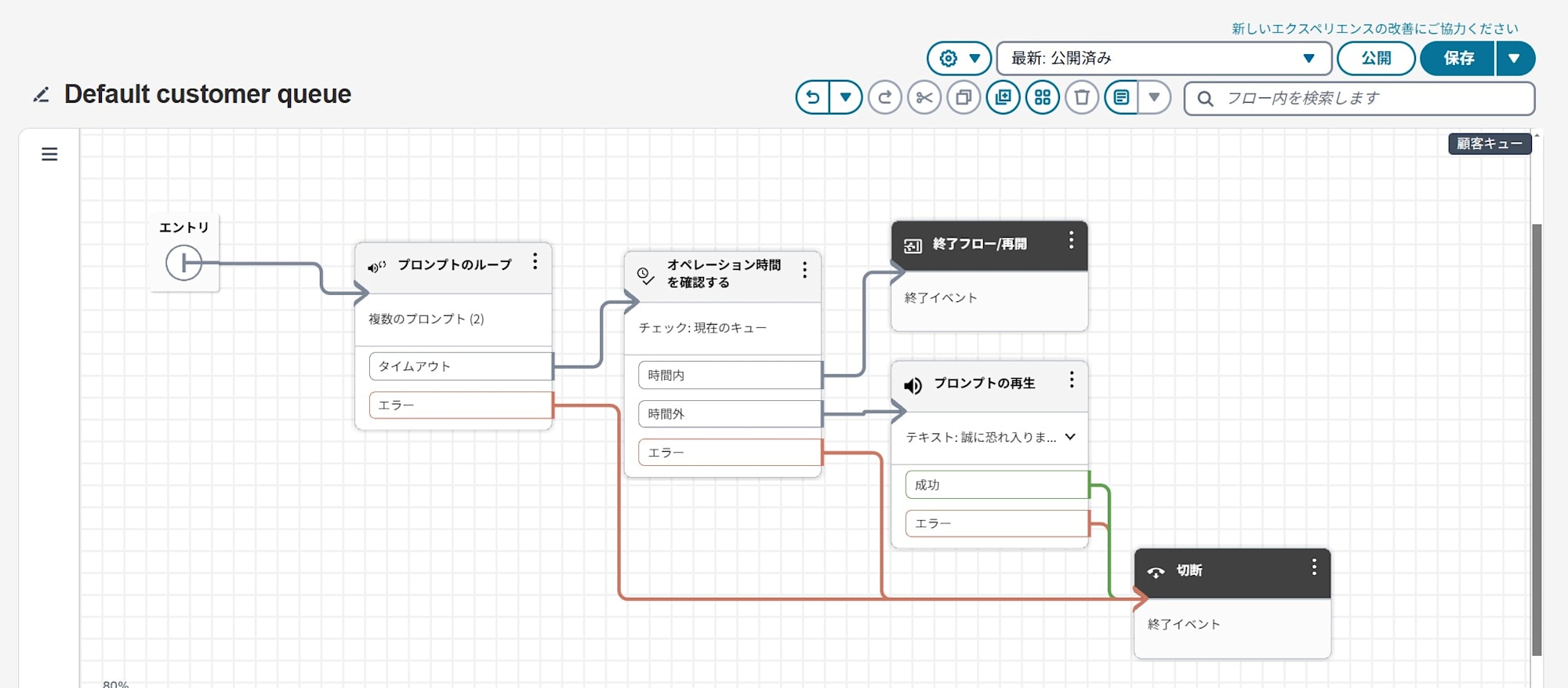
Task: Click 終了イベント under 終了フロー/再開
Action: (941, 298)
